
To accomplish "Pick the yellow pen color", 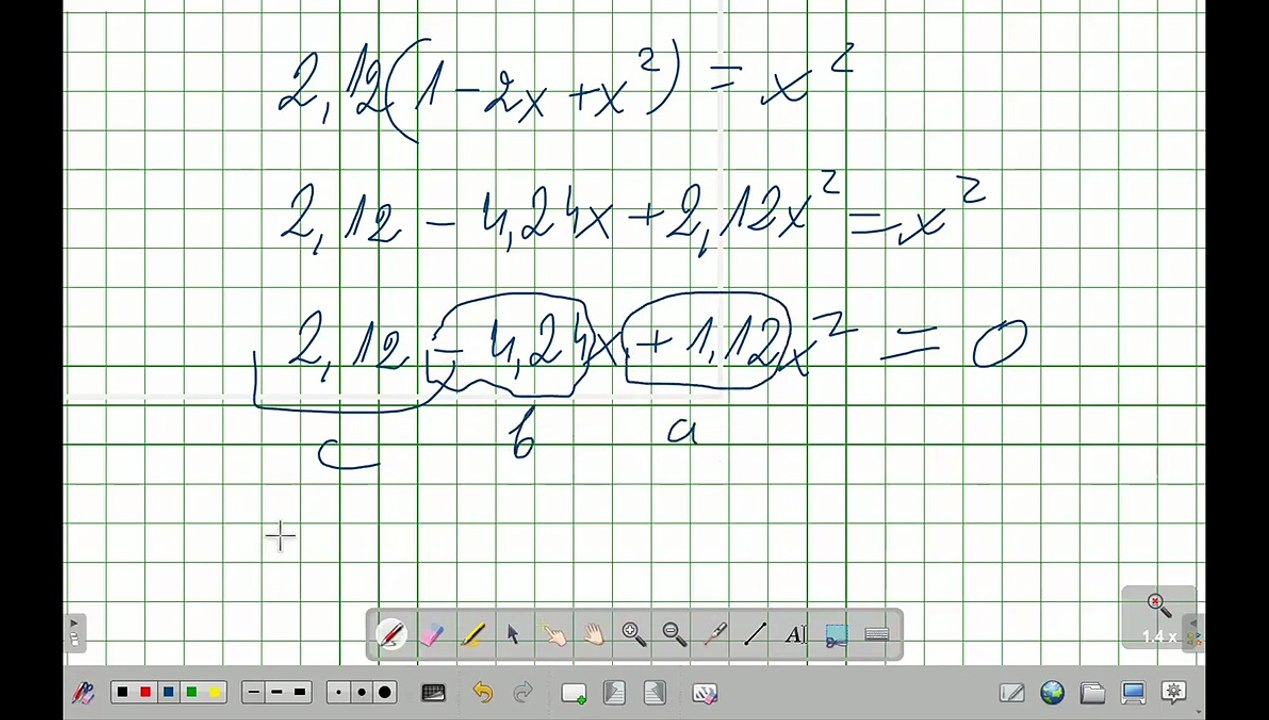I will coord(214,692).
